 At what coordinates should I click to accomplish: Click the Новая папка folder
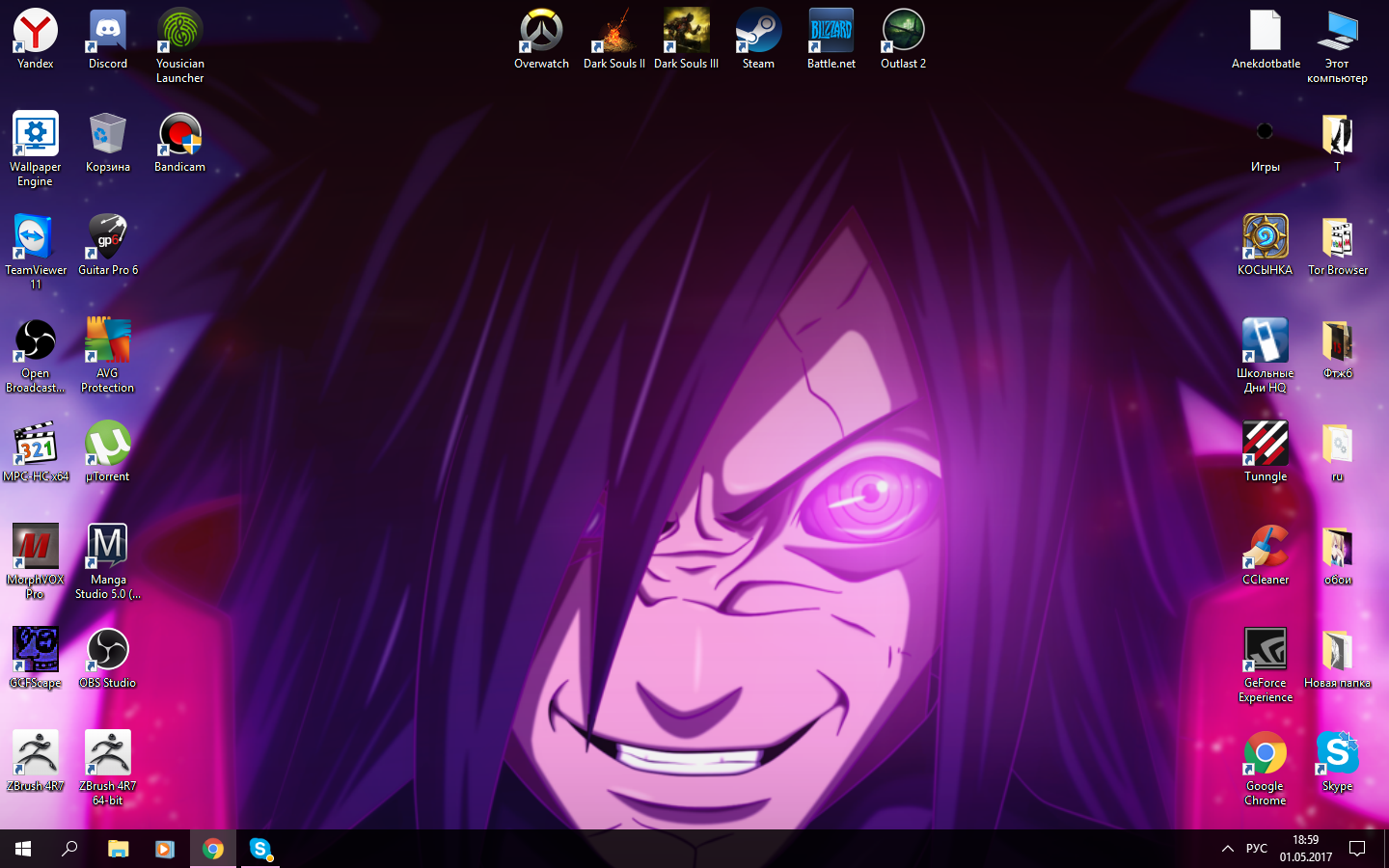1338,659
